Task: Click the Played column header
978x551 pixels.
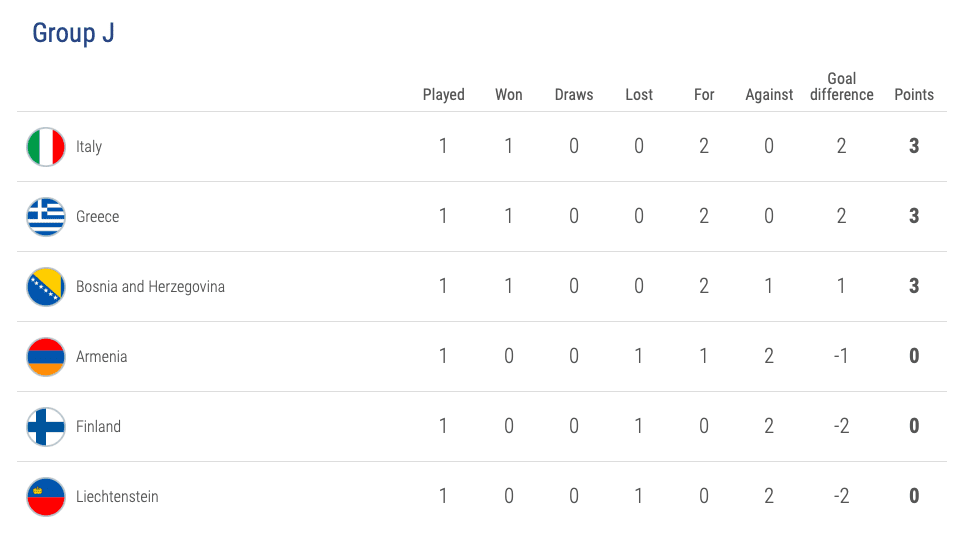Action: tap(443, 95)
